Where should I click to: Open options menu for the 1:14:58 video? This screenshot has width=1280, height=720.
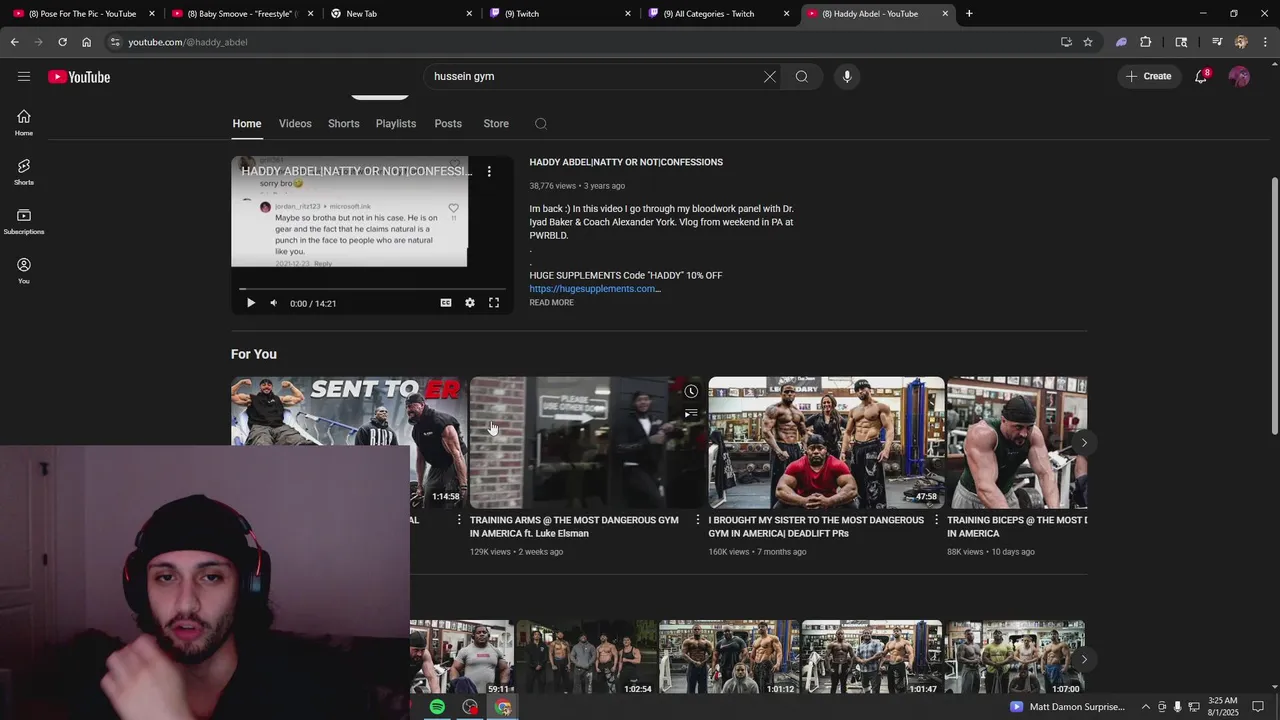tap(459, 520)
